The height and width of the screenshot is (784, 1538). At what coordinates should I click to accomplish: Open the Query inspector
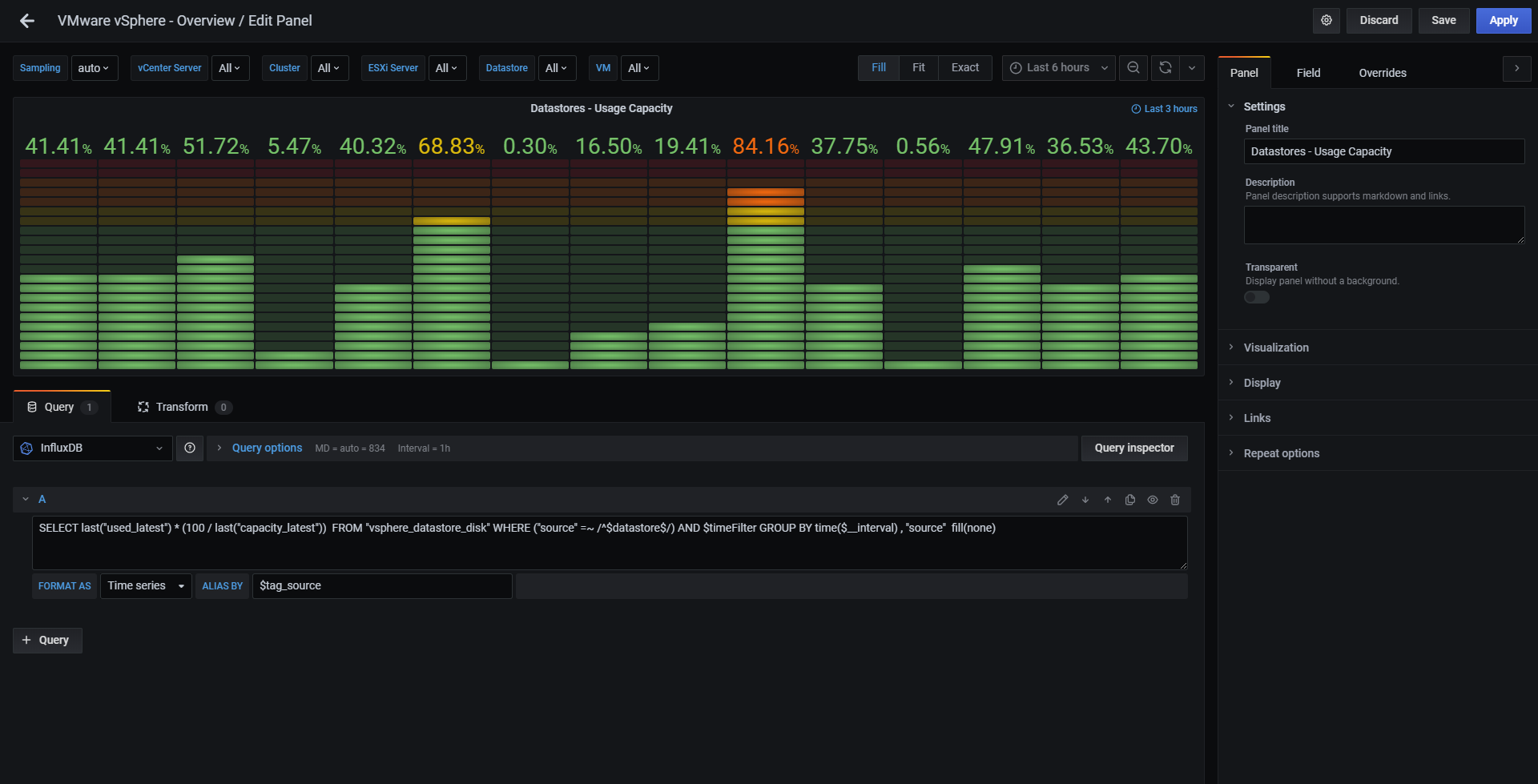tap(1134, 448)
